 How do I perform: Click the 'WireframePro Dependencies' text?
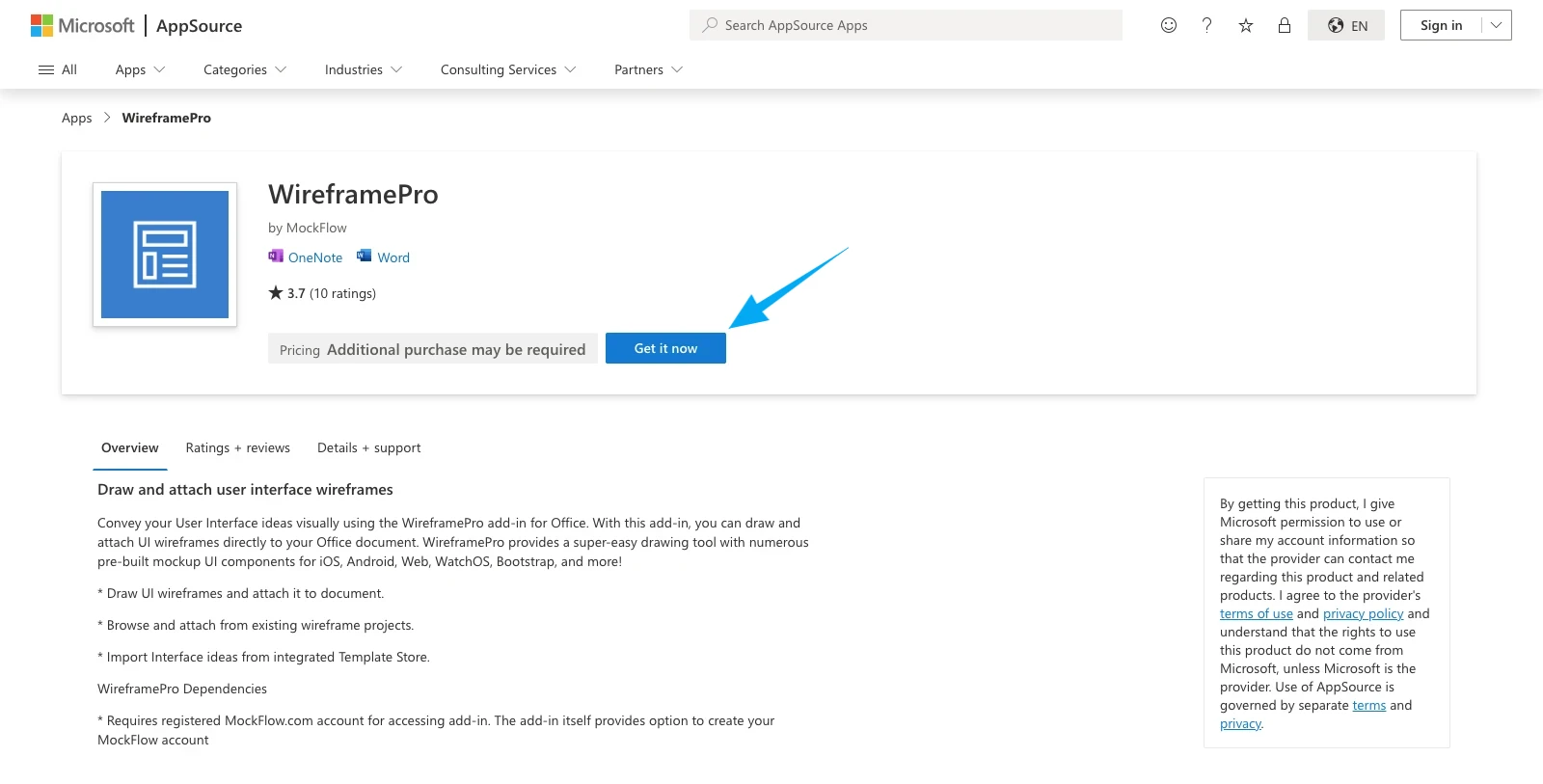182,689
